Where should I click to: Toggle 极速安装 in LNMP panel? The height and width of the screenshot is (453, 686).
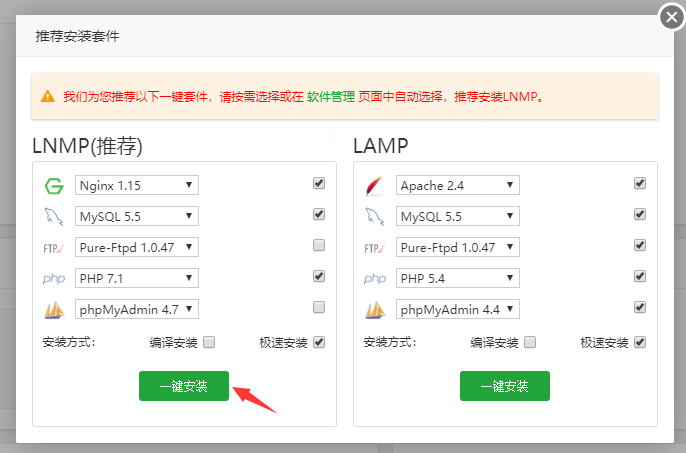(319, 342)
